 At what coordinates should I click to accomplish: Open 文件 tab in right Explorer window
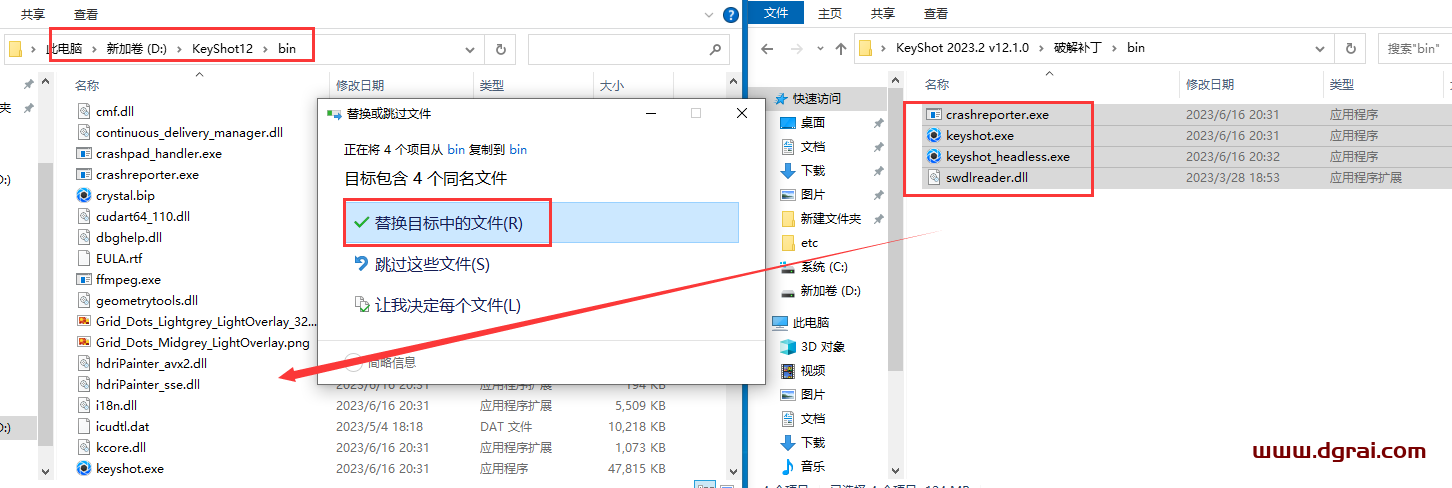coord(776,13)
